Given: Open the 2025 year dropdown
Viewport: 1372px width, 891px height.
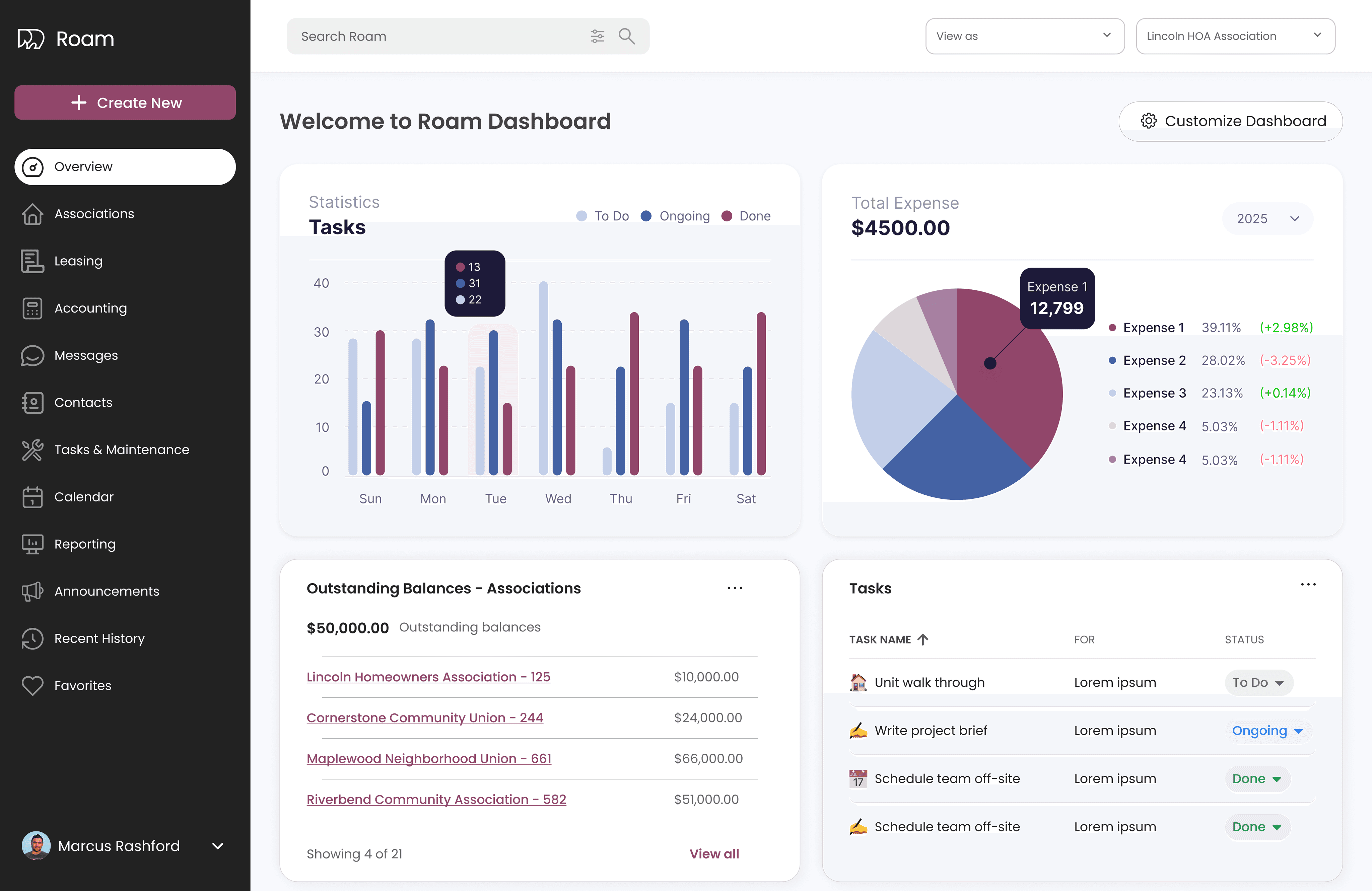Looking at the screenshot, I should point(1267,219).
